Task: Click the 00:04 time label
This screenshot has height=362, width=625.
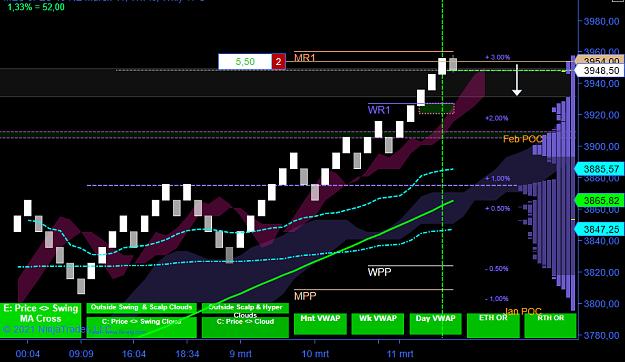Action: pos(28,354)
